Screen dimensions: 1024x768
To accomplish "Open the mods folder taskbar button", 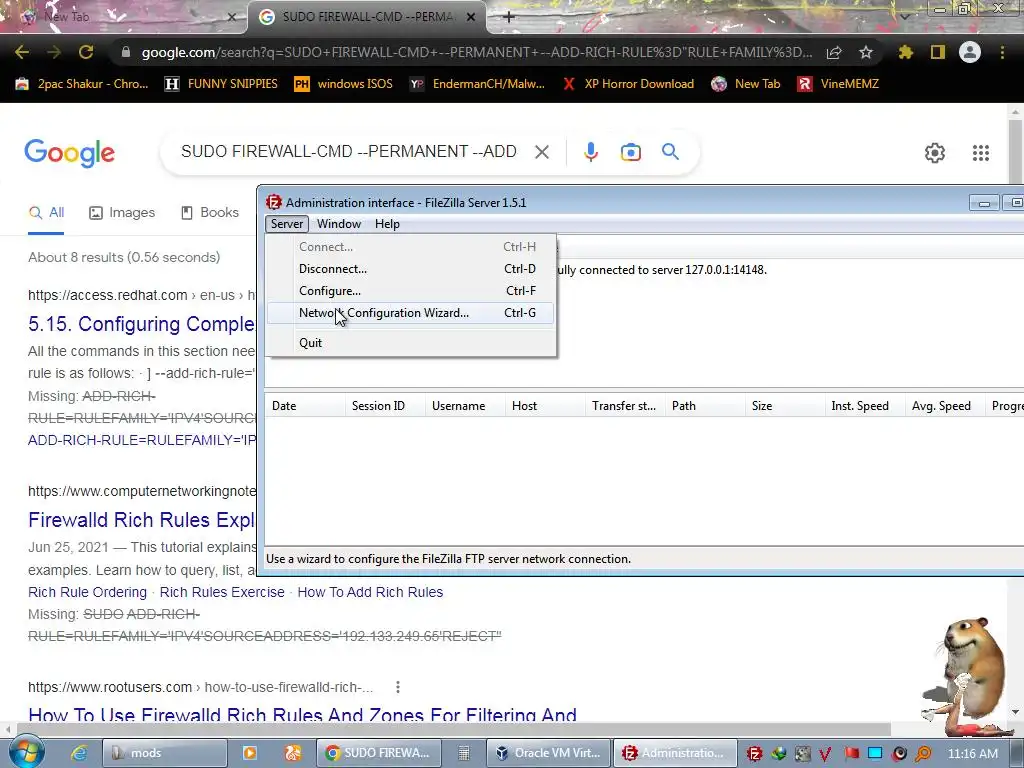I will click(x=165, y=753).
